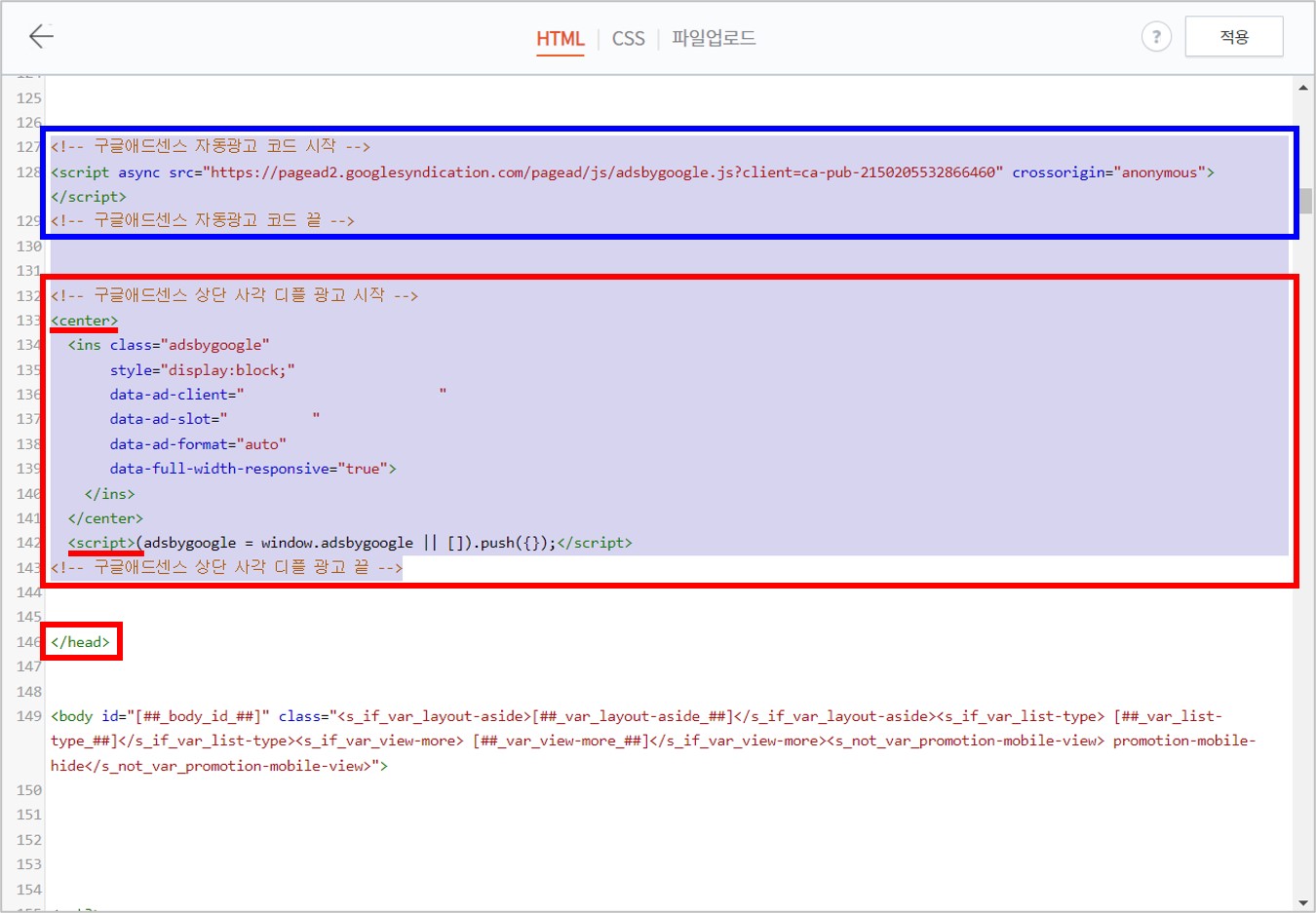Click the scrollbar down arrow
The height and width of the screenshot is (913, 1316).
pos(1303,902)
